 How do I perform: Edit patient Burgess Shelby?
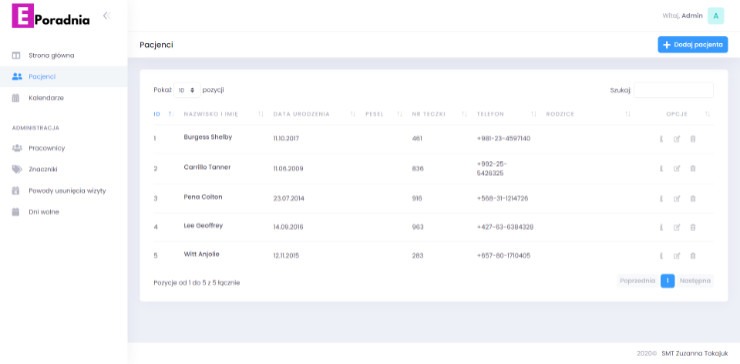677,139
